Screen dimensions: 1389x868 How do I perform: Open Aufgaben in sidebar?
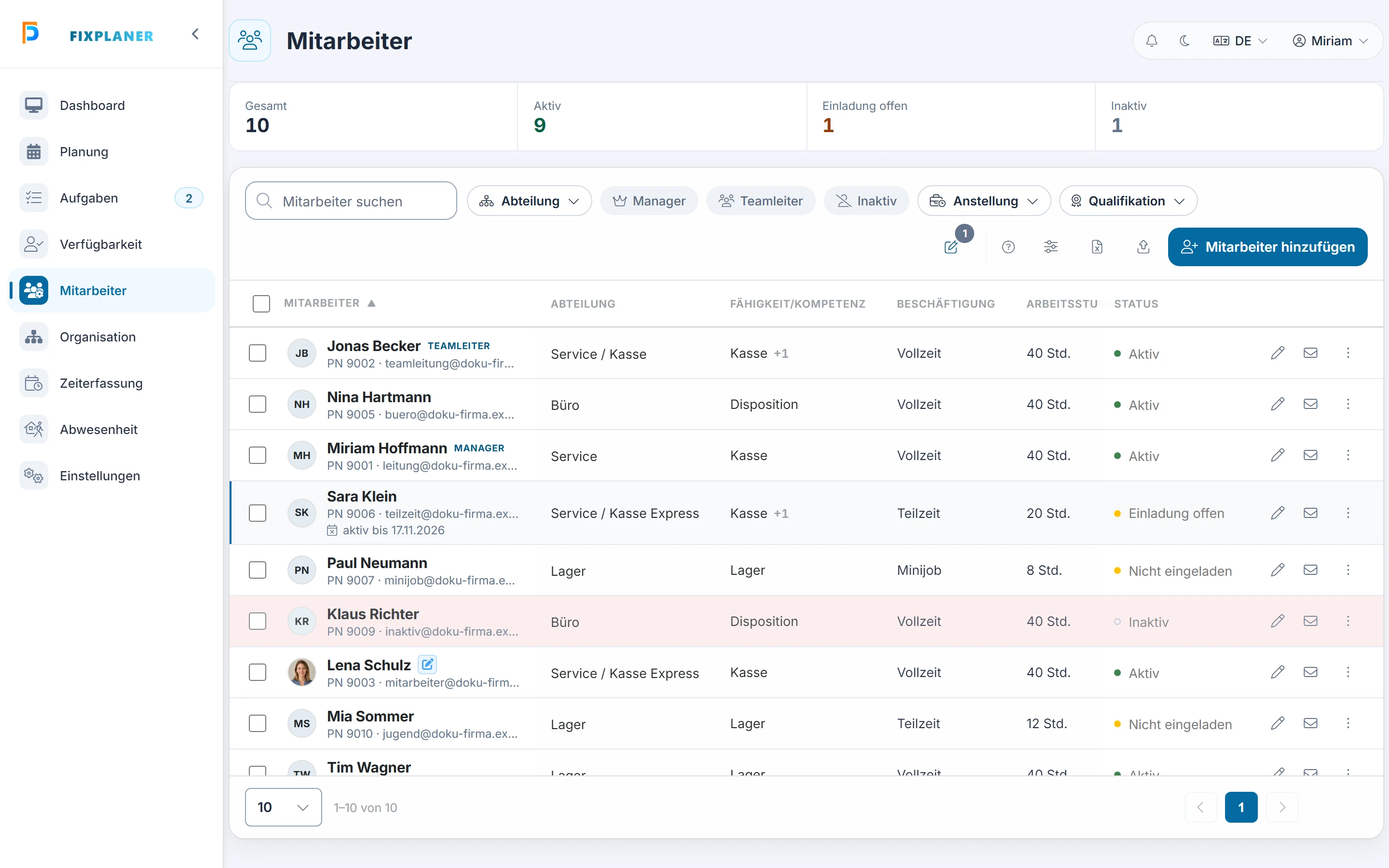coord(112,198)
